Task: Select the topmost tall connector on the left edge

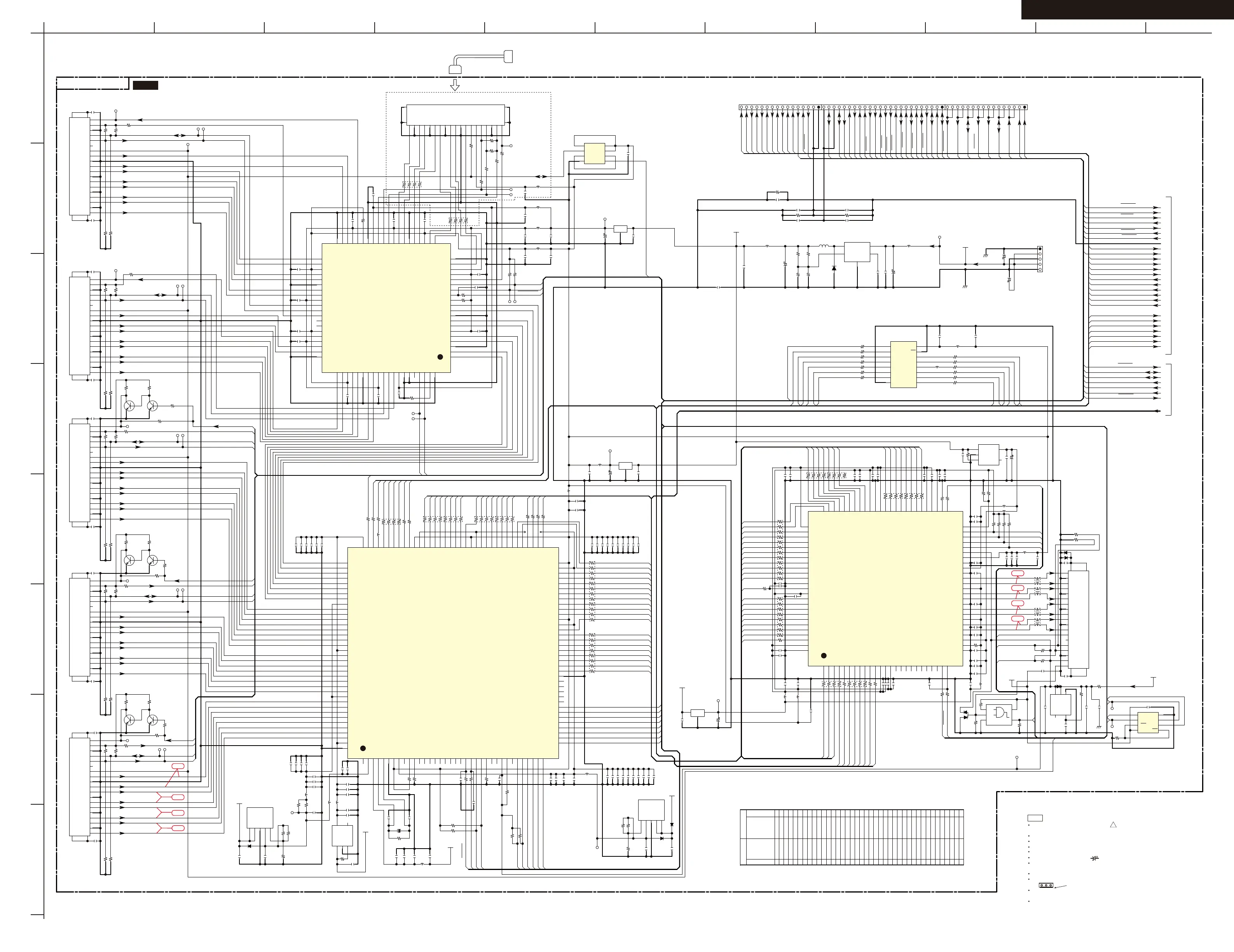Action: tap(80, 166)
